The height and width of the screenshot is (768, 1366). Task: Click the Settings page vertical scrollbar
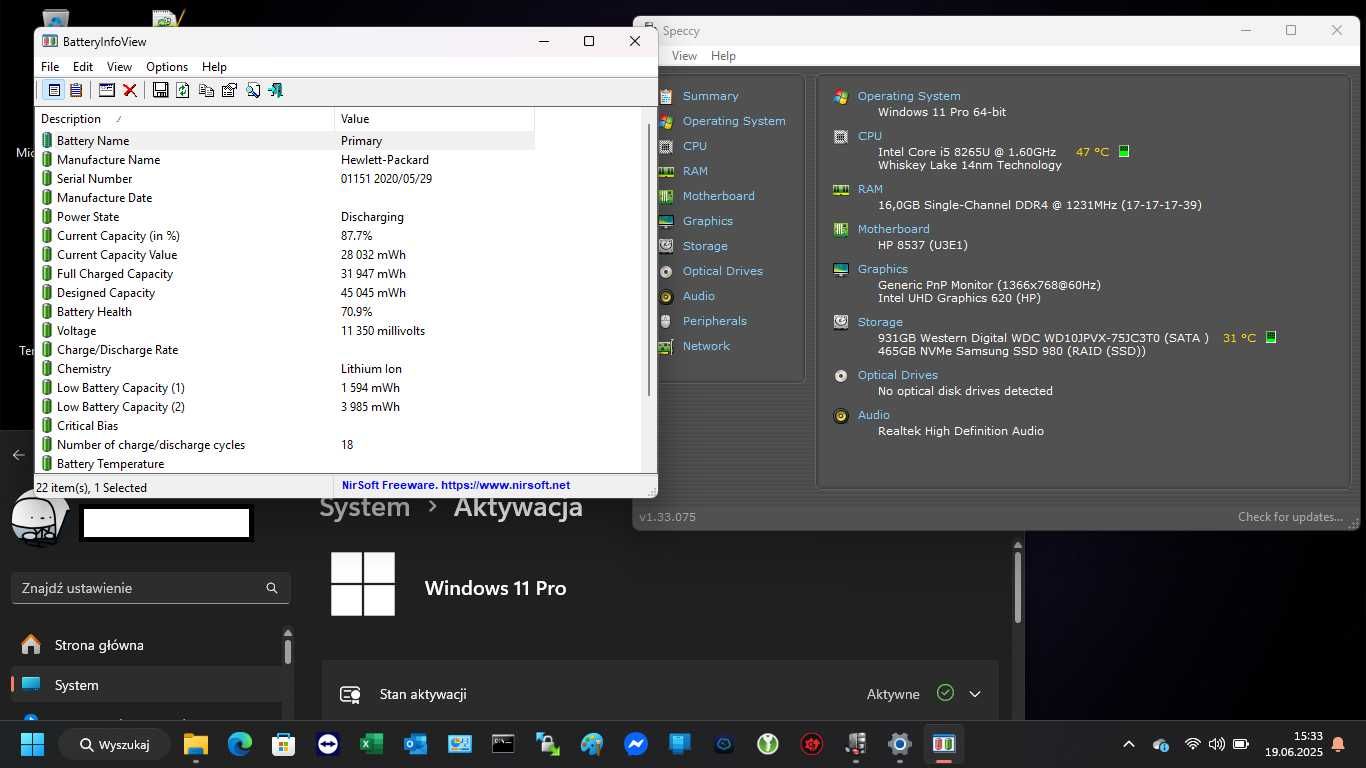[1017, 588]
